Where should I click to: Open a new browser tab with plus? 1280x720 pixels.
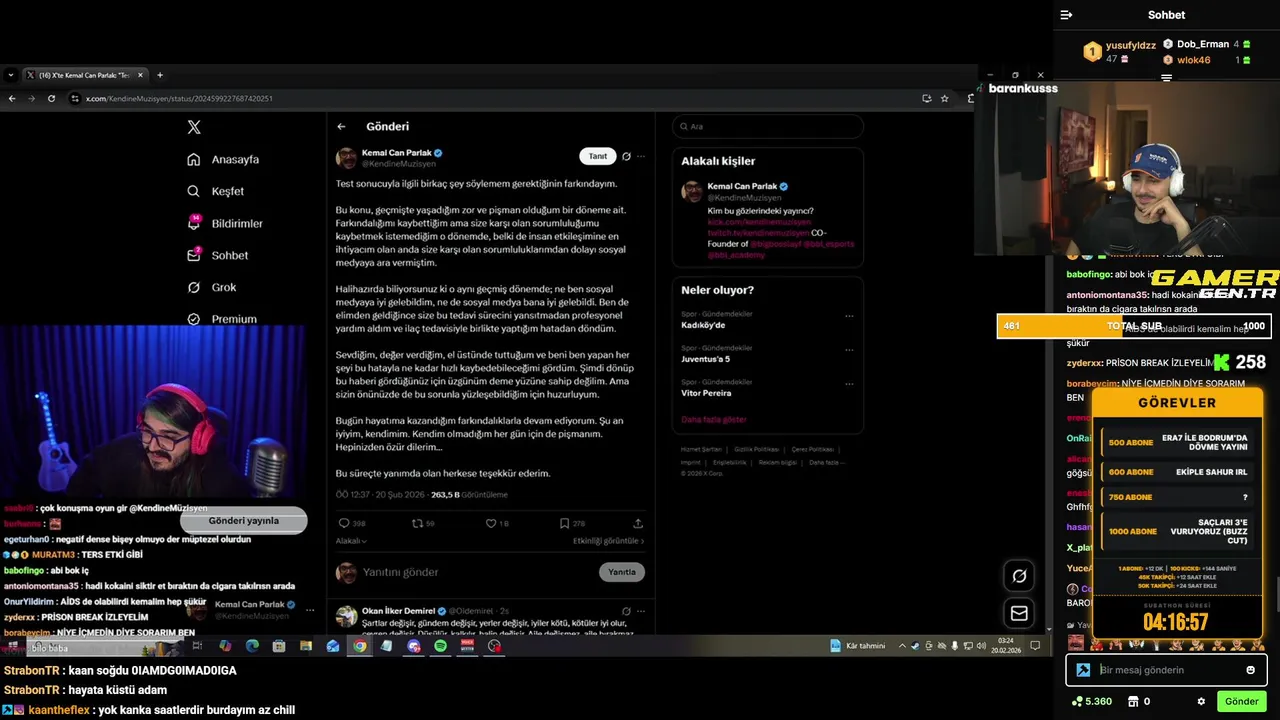(x=159, y=75)
